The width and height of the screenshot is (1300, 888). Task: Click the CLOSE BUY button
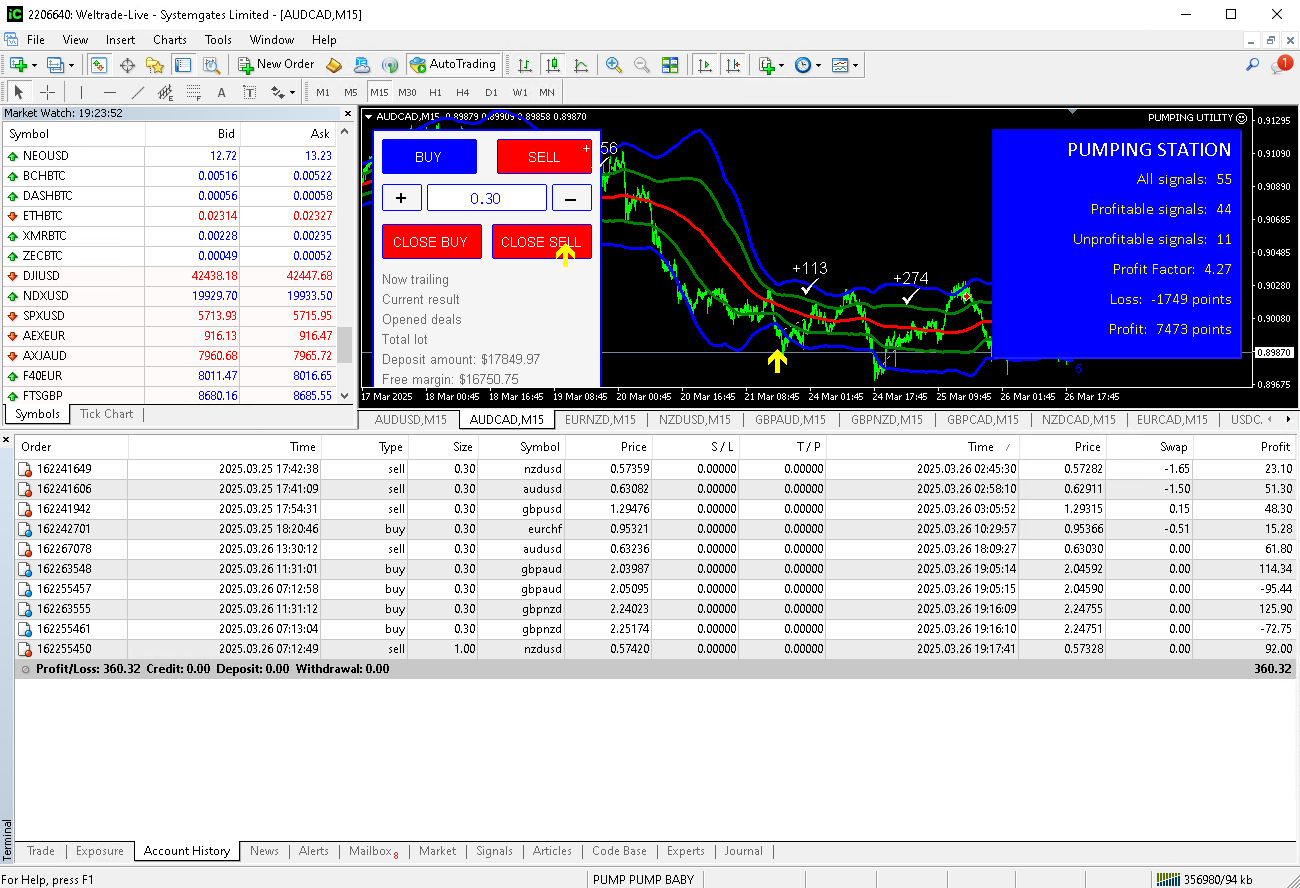[x=431, y=242]
